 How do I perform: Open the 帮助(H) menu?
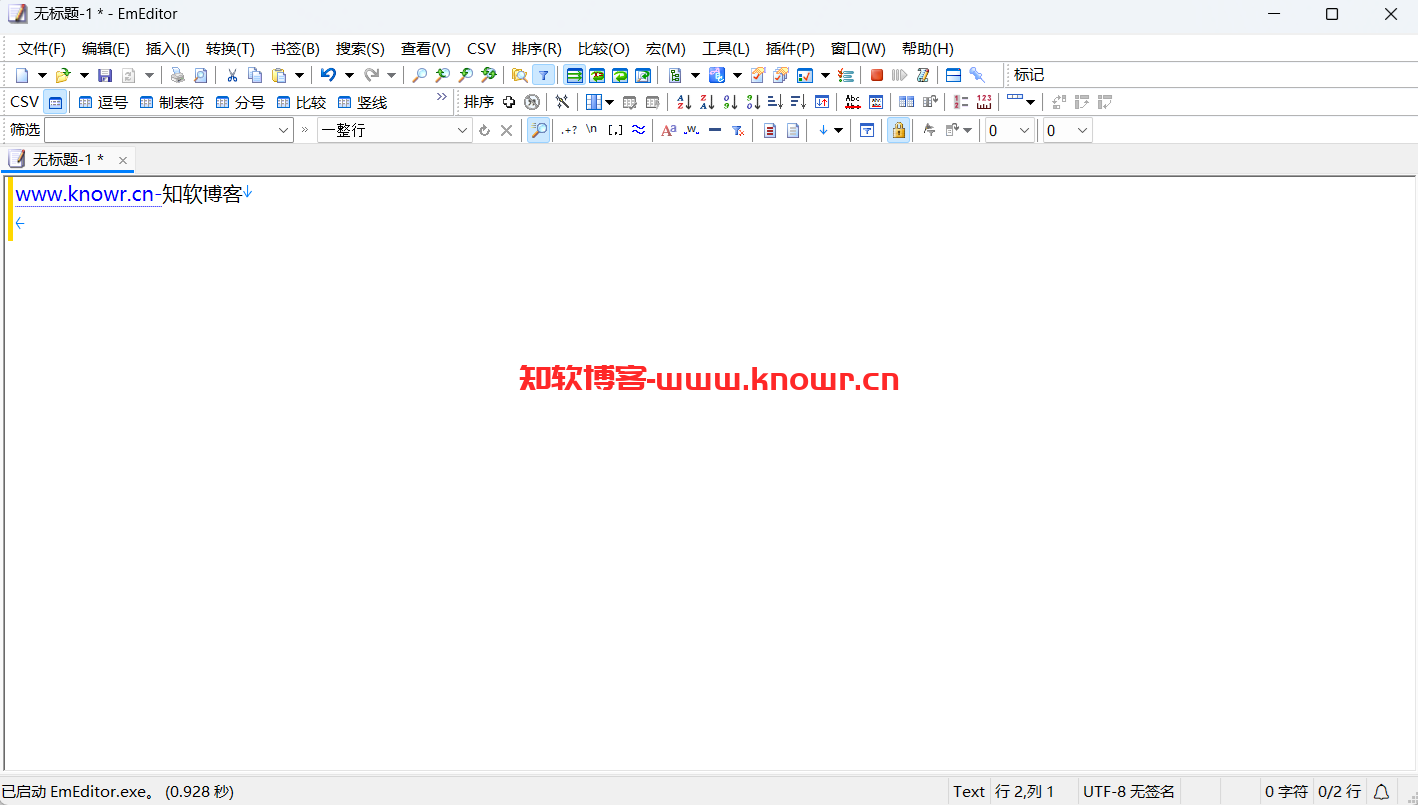[928, 48]
